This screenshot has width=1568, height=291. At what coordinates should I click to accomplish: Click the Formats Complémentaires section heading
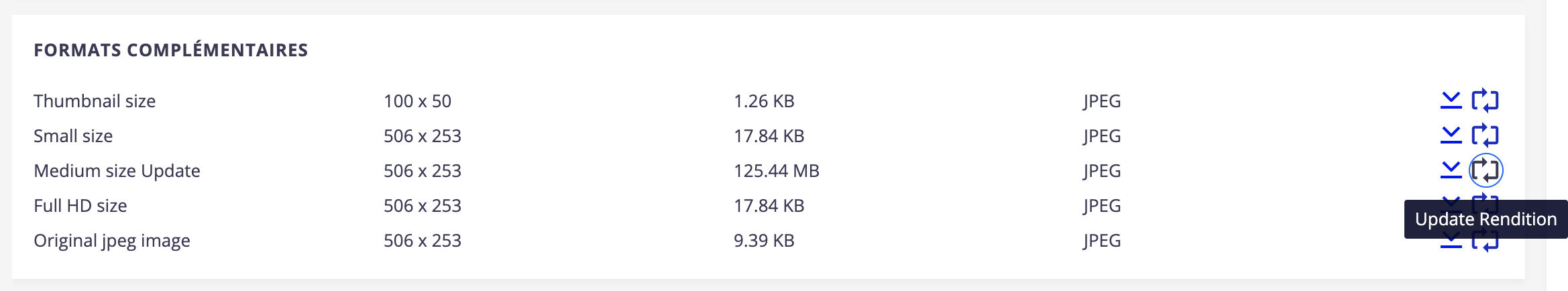tap(171, 50)
